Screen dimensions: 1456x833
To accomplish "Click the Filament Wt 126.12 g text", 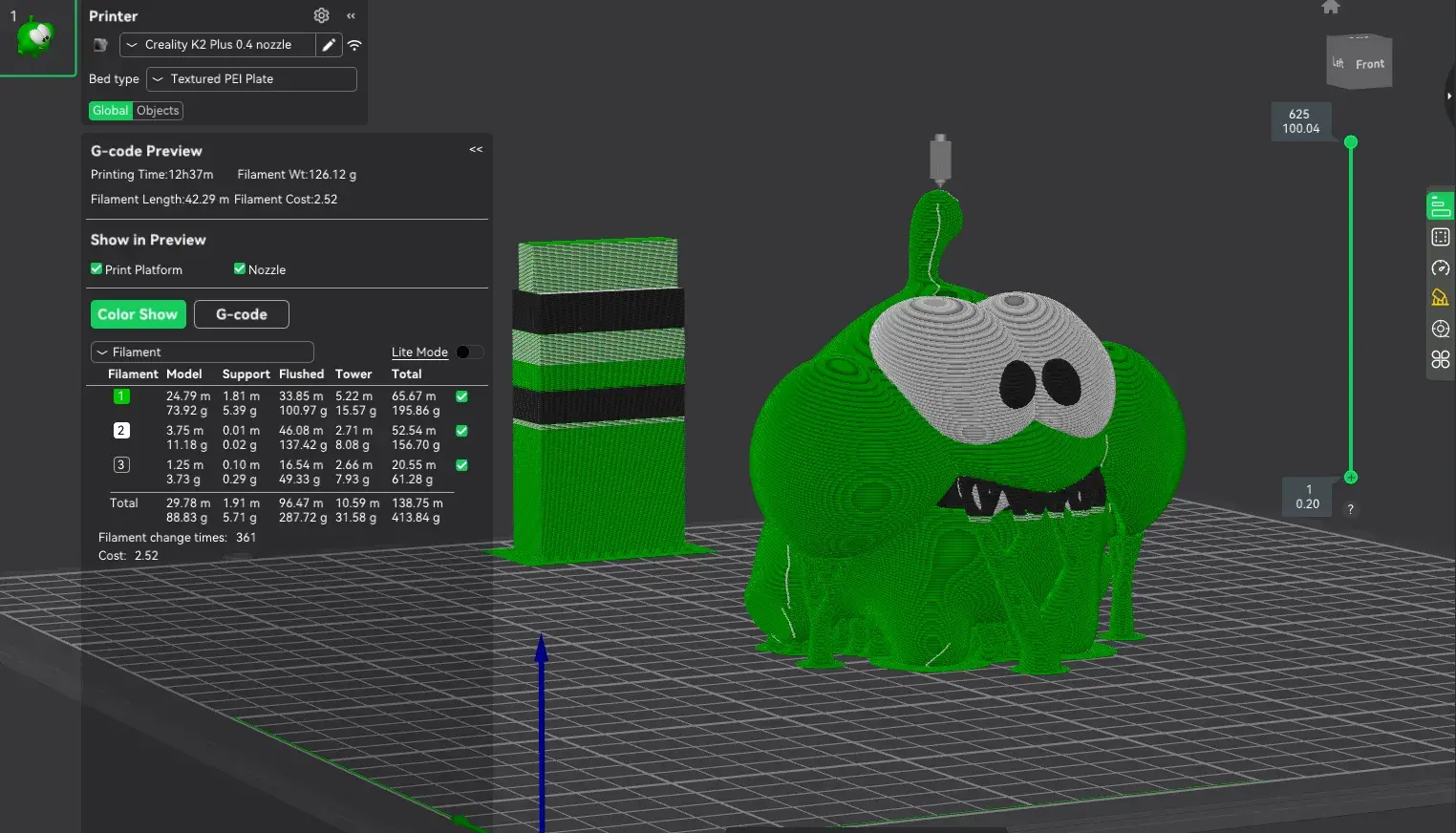I will click(x=297, y=175).
